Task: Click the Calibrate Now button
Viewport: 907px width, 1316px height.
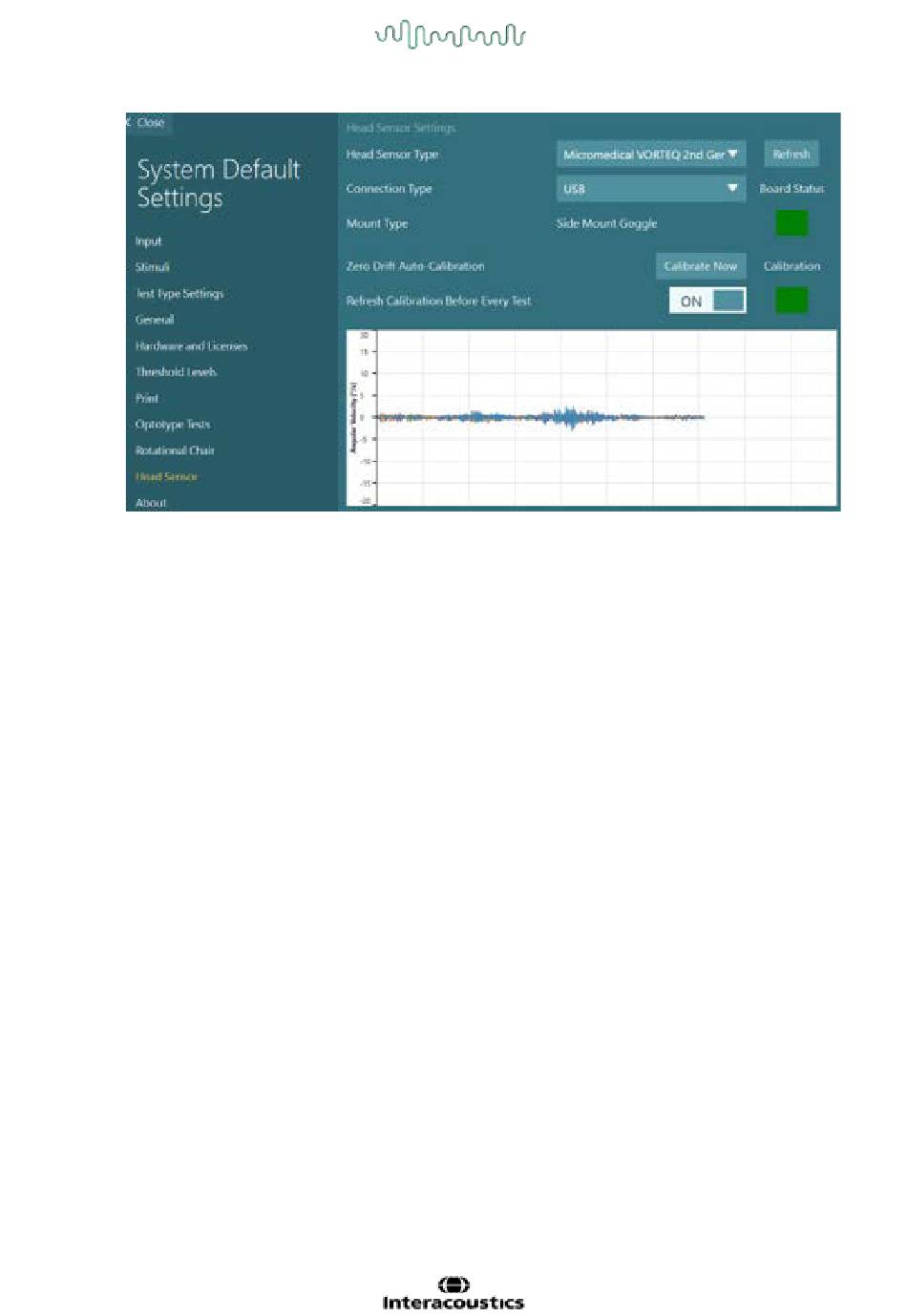Action: click(x=701, y=266)
